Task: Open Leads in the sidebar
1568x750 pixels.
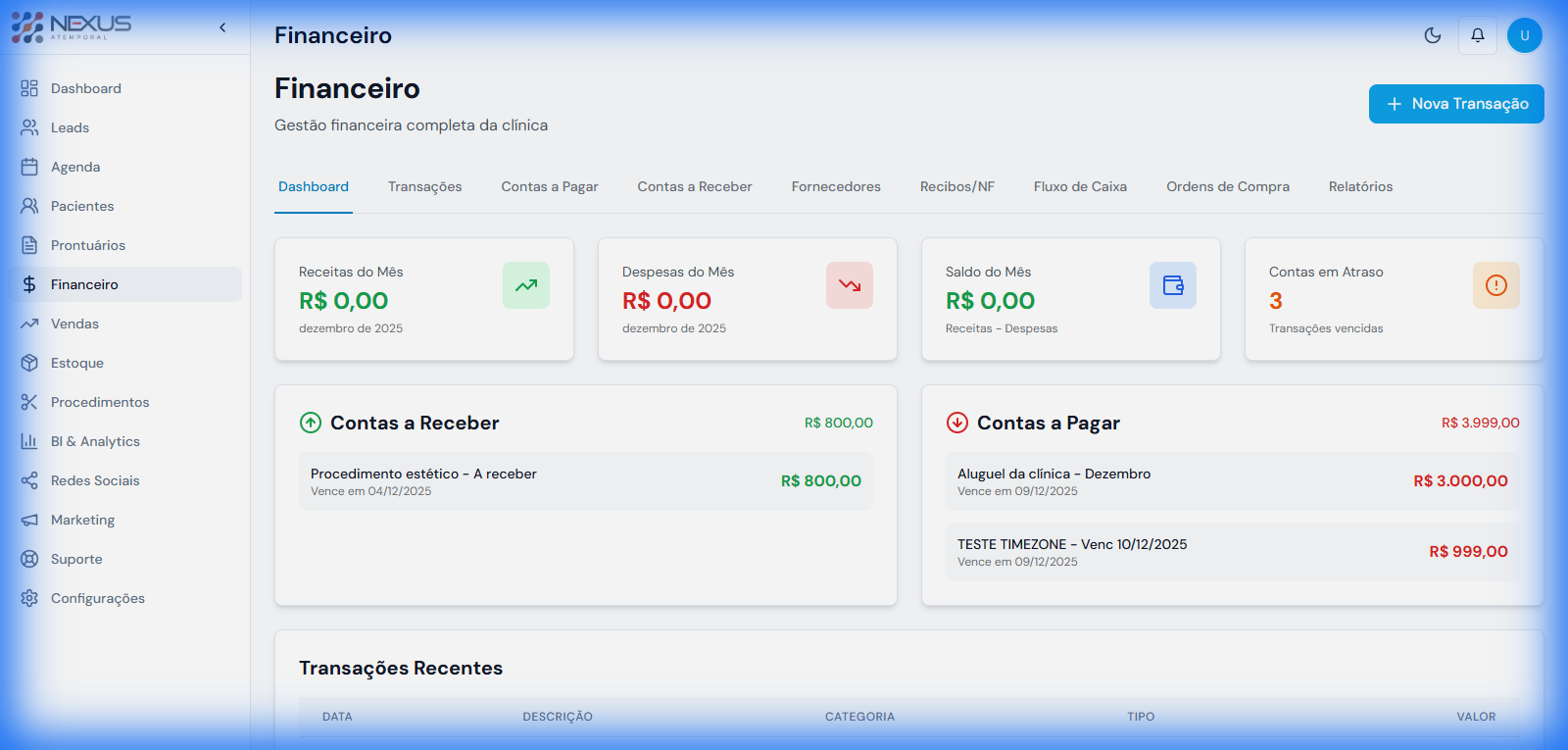Action: (125, 127)
